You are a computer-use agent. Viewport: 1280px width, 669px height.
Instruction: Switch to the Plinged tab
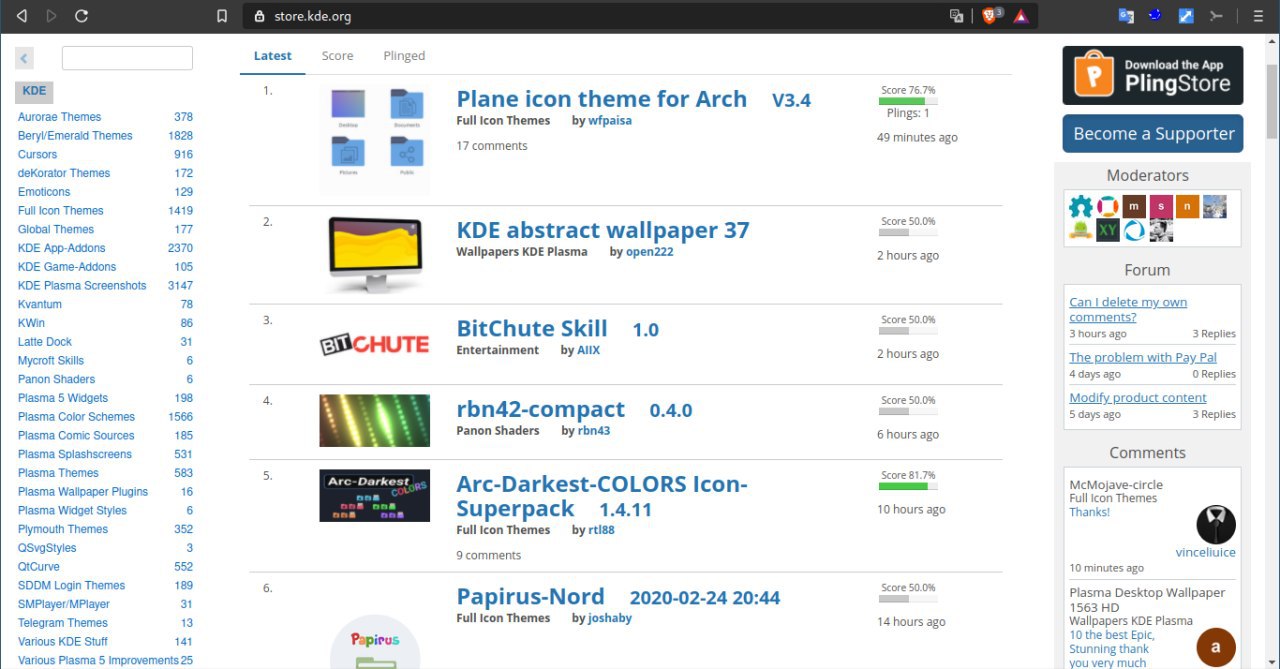404,56
